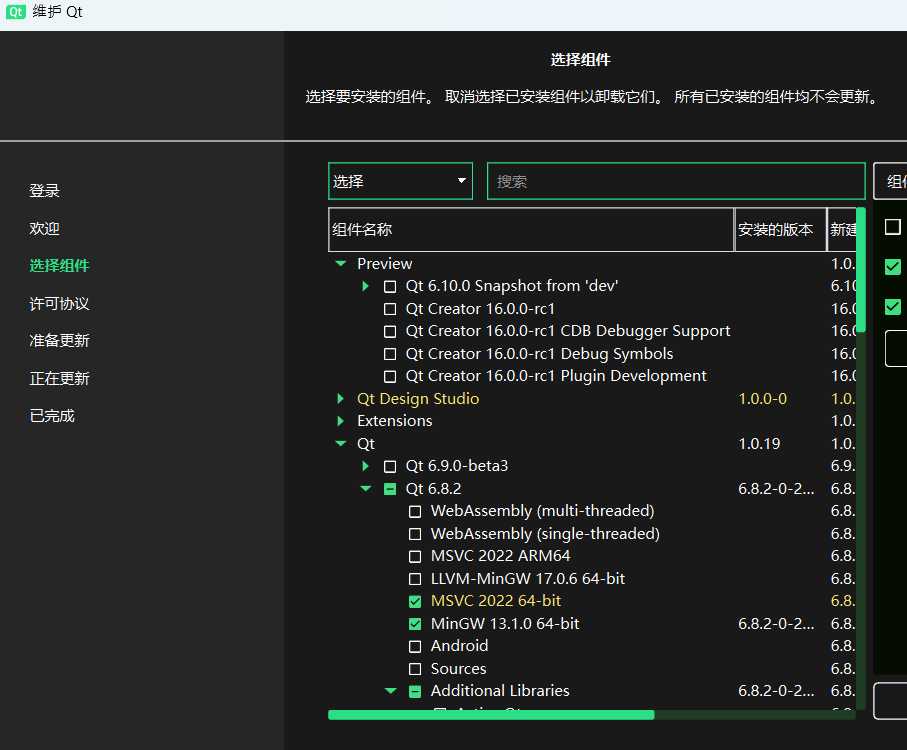Check WebAssembly (multi-threaded)
The width and height of the screenshot is (907, 750).
[x=415, y=511]
